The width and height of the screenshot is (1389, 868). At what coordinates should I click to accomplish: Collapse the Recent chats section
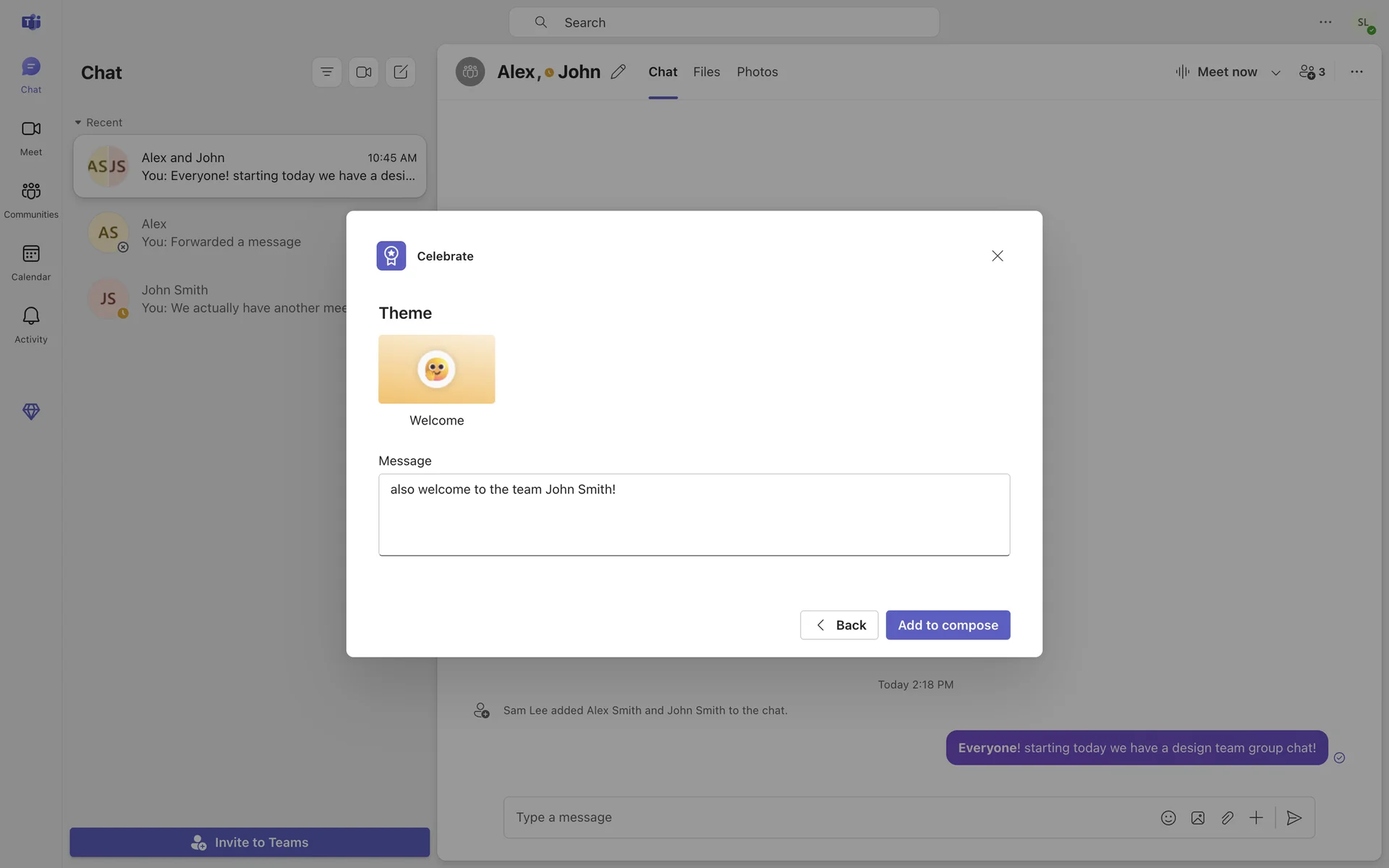pos(78,122)
